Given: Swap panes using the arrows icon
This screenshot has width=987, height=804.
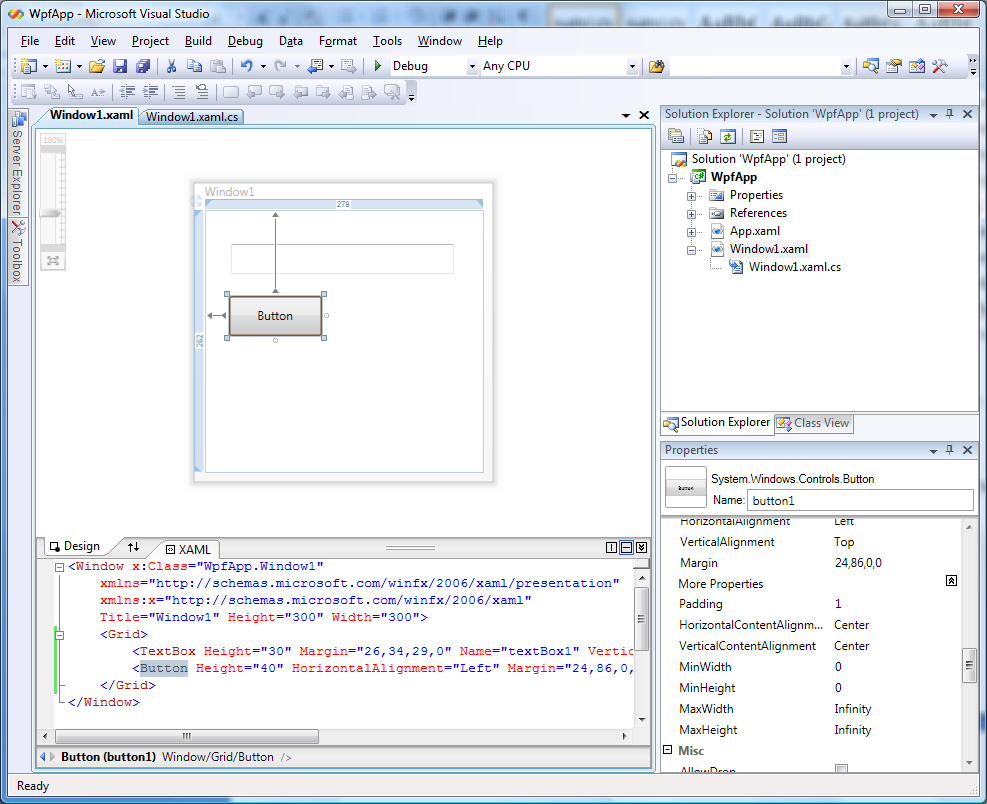Looking at the screenshot, I should (x=133, y=547).
